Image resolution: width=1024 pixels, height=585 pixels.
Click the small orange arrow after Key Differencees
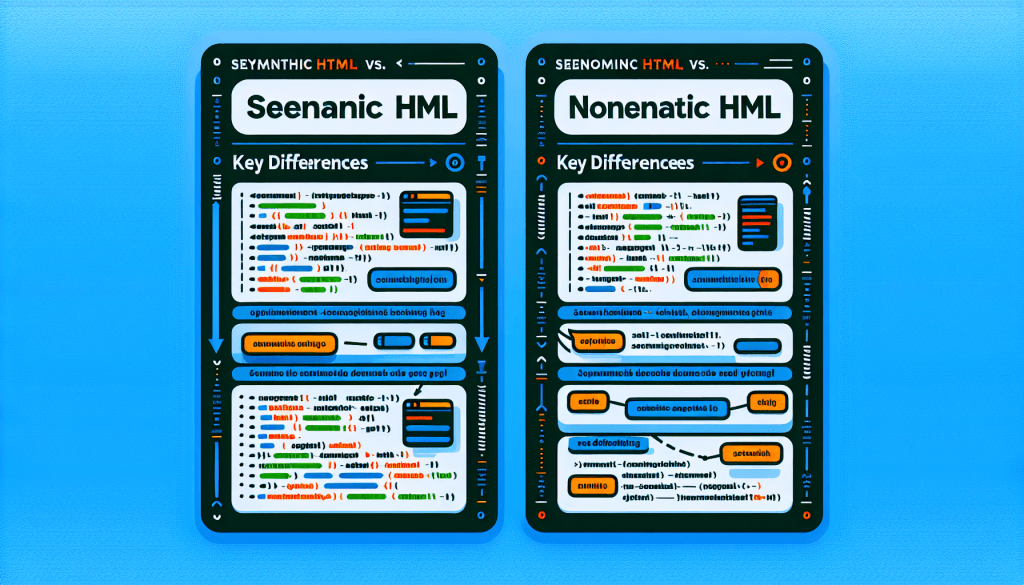click(760, 163)
